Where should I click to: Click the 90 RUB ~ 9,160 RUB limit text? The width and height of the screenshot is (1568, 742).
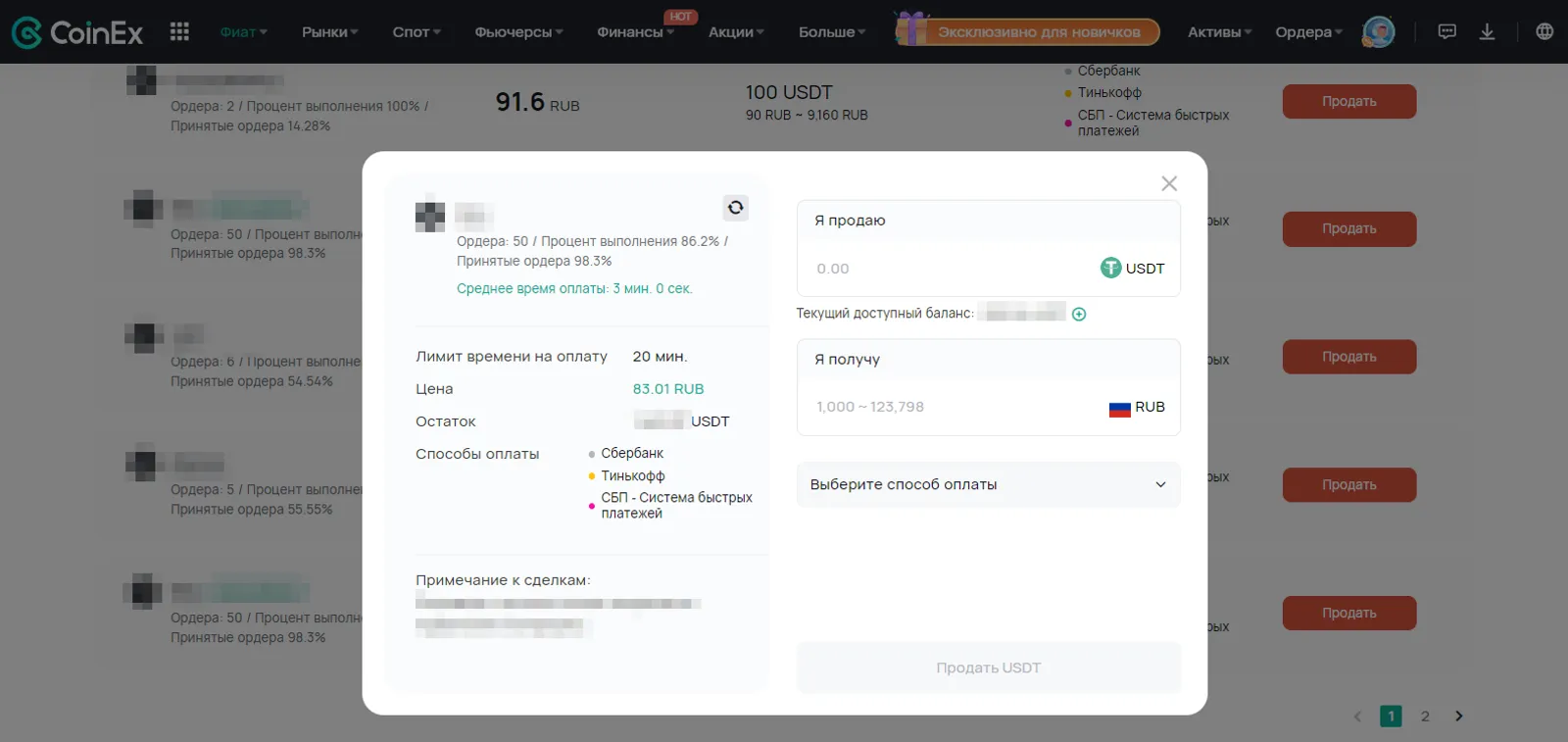tap(807, 115)
